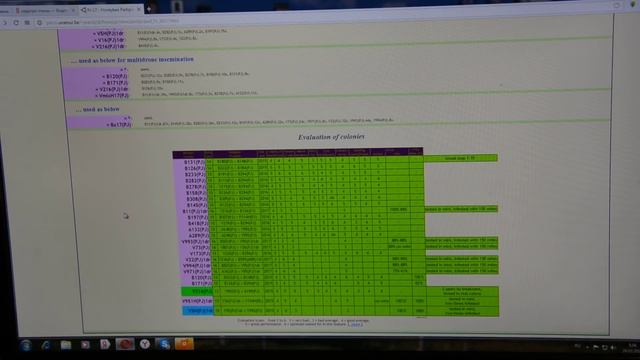
Task: Open B233(PJ) row in evaluation table
Action: pyautogui.click(x=195, y=174)
